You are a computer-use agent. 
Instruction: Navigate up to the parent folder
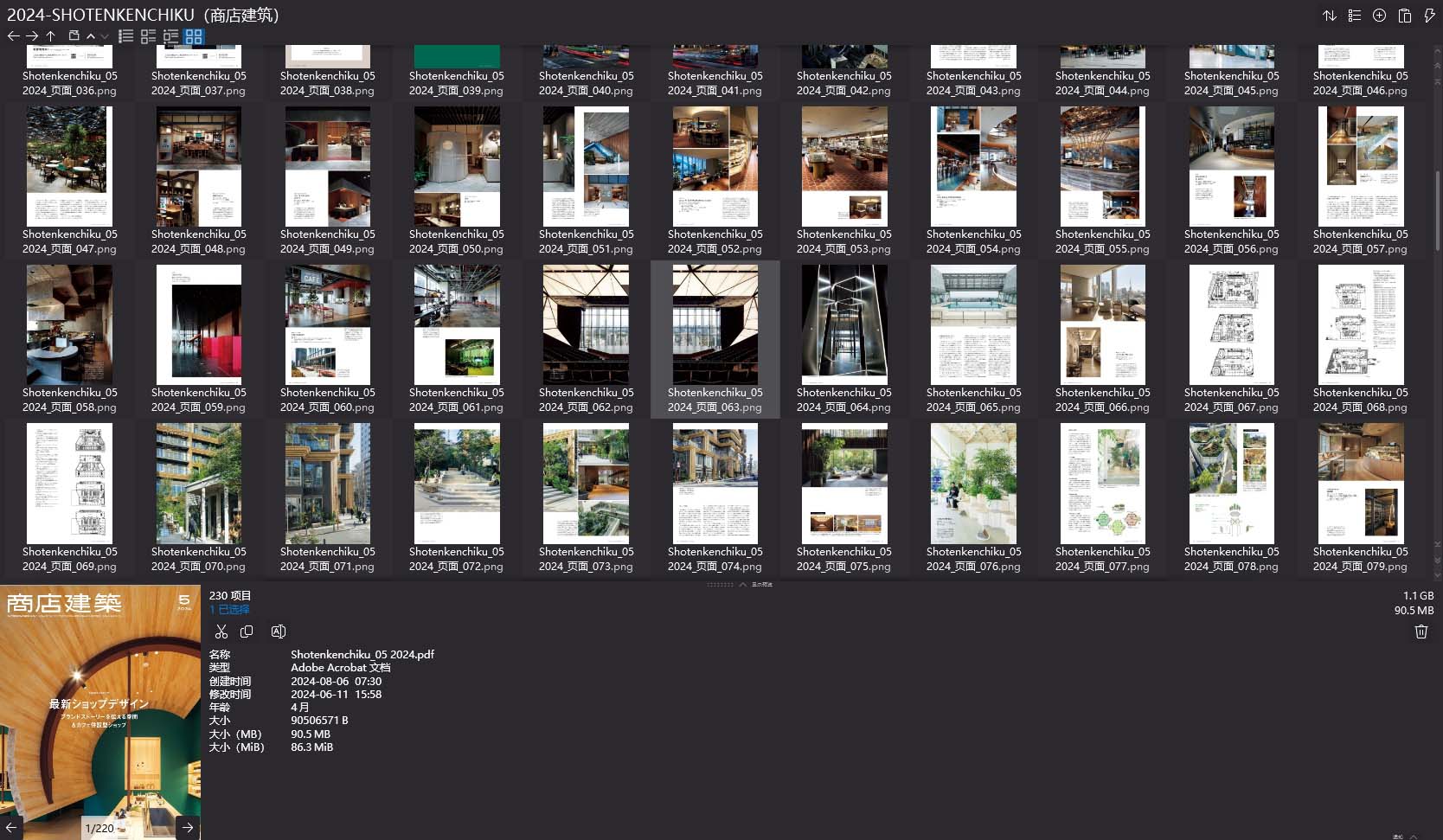coord(51,36)
